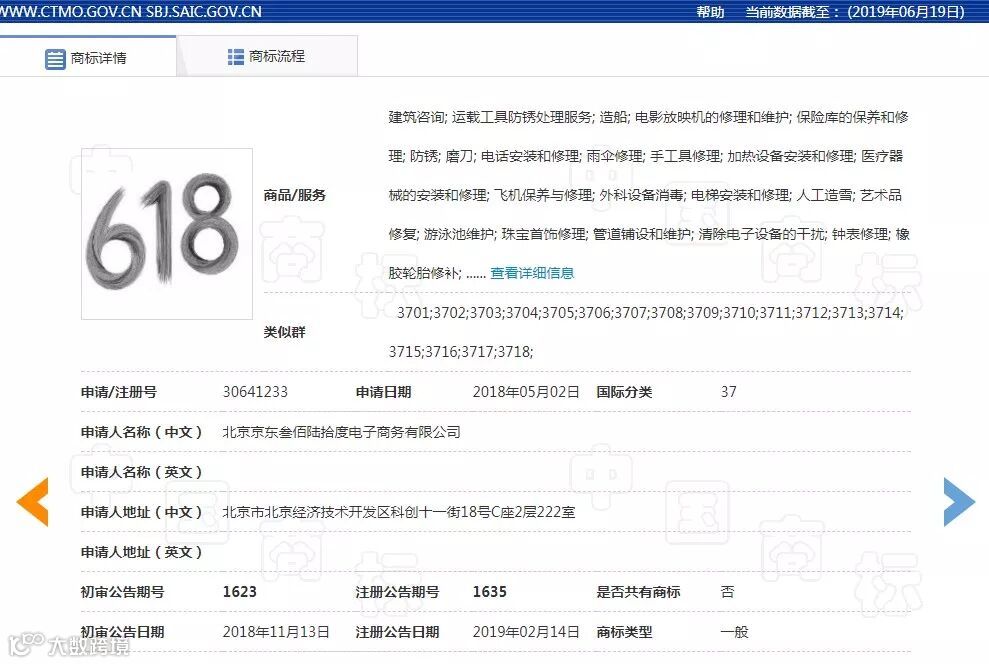Click goods/services line starting 建筑咨询
Image resolution: width=989 pixels, height=664 pixels.
648,117
